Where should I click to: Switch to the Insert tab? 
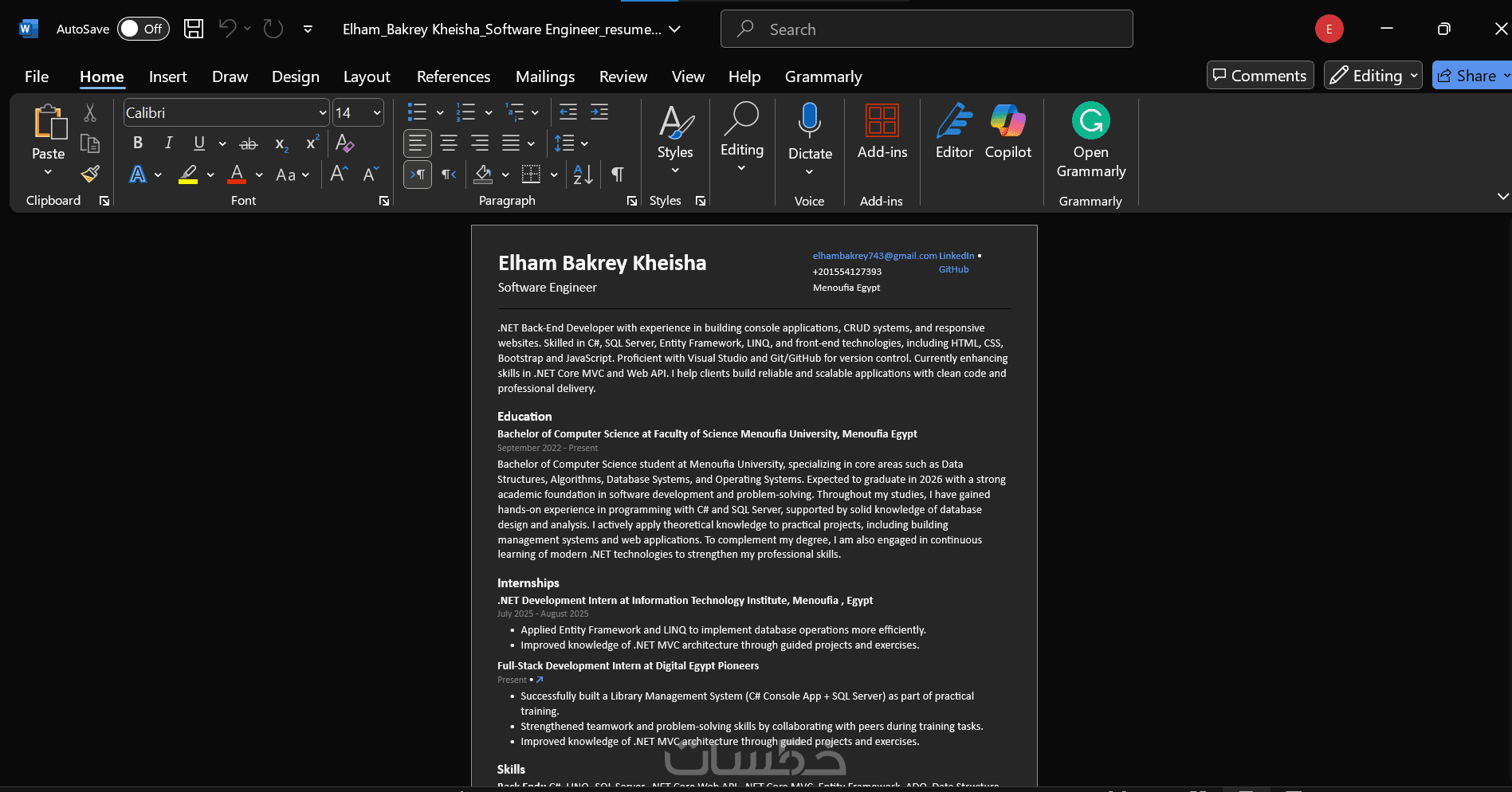pos(167,76)
